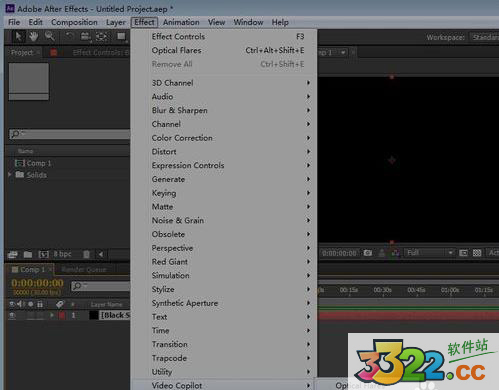Toggle the transparency grid icon in viewer

(x=477, y=253)
